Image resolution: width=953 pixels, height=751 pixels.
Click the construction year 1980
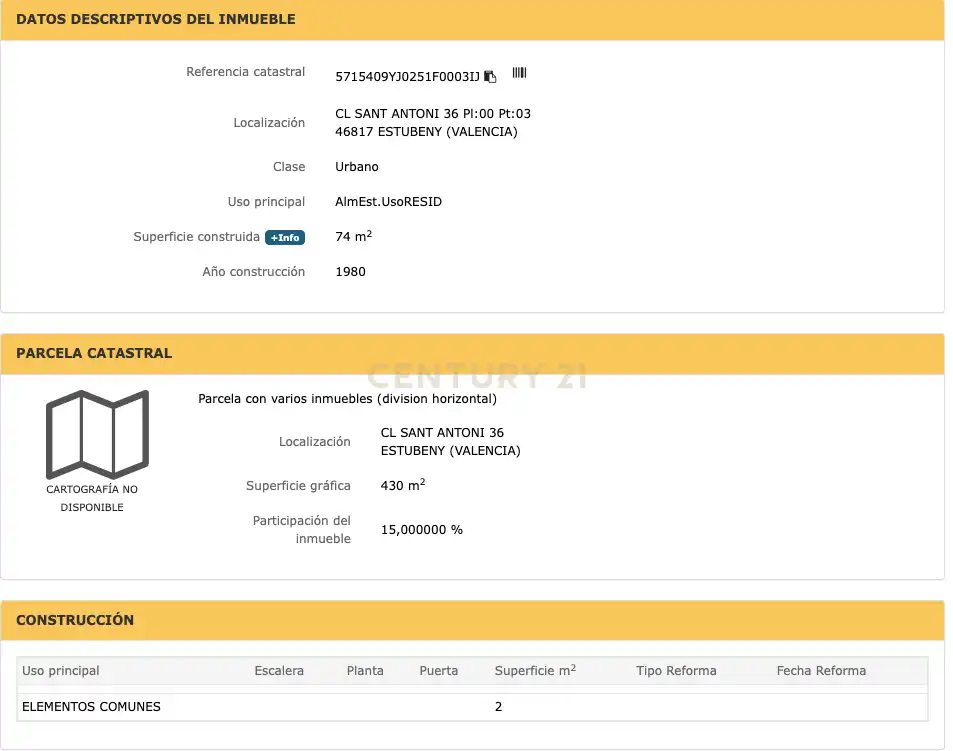[350, 272]
